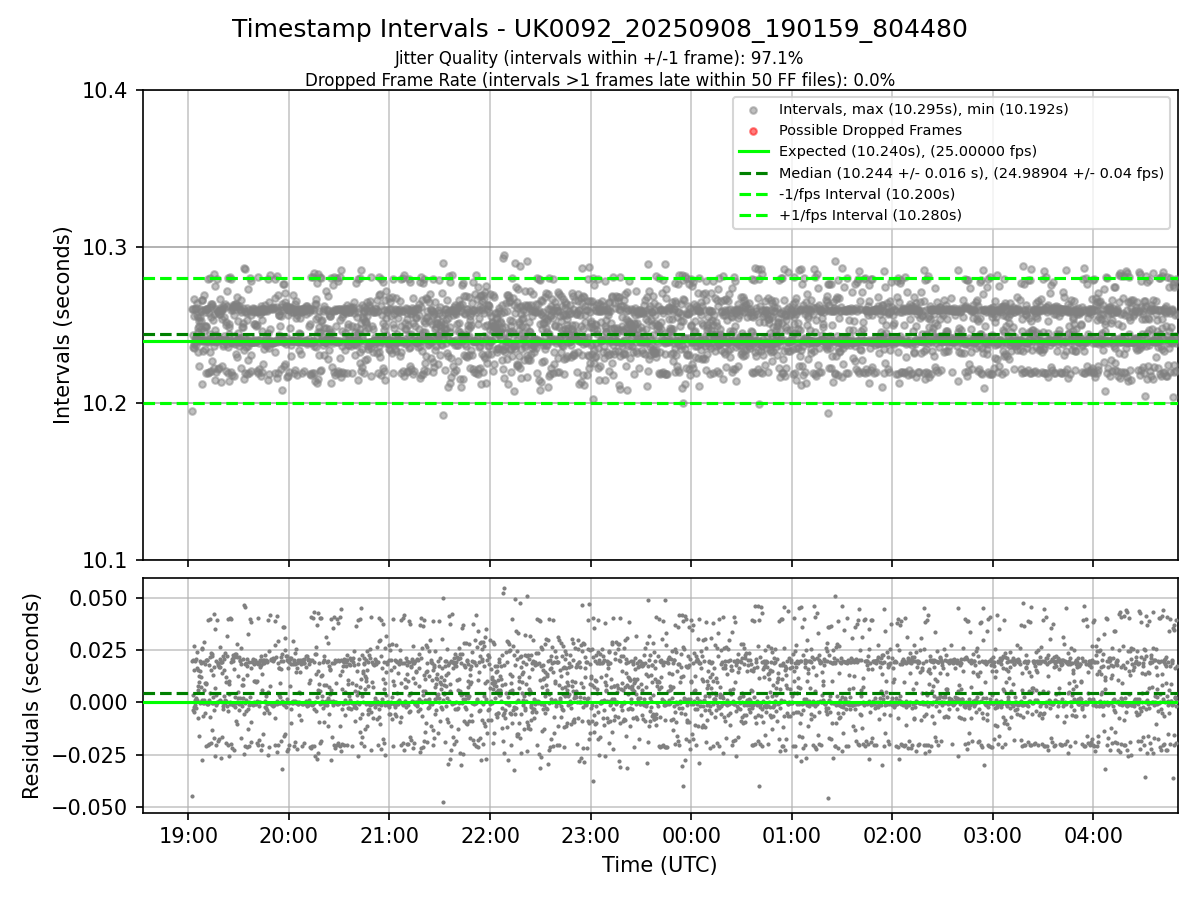The height and width of the screenshot is (900, 1200).
Task: Click the 02:00 x-axis tick label
Action: point(892,834)
